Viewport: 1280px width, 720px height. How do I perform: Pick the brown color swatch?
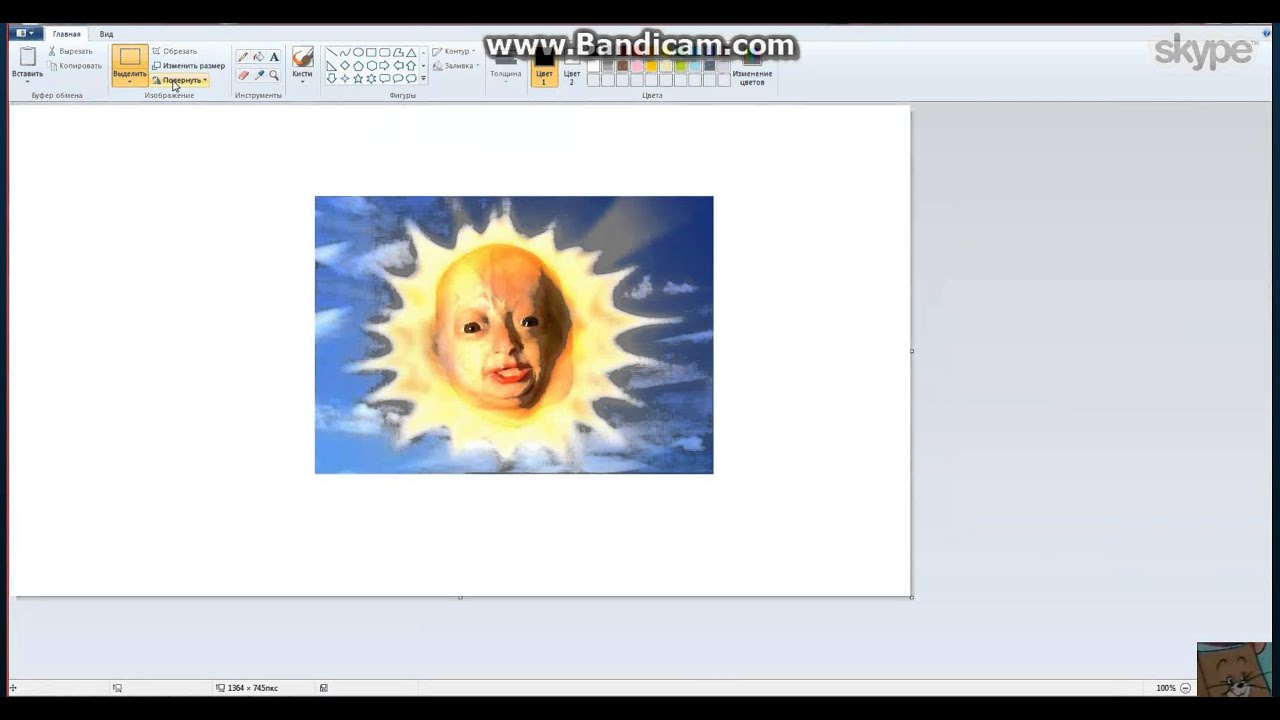tap(622, 66)
